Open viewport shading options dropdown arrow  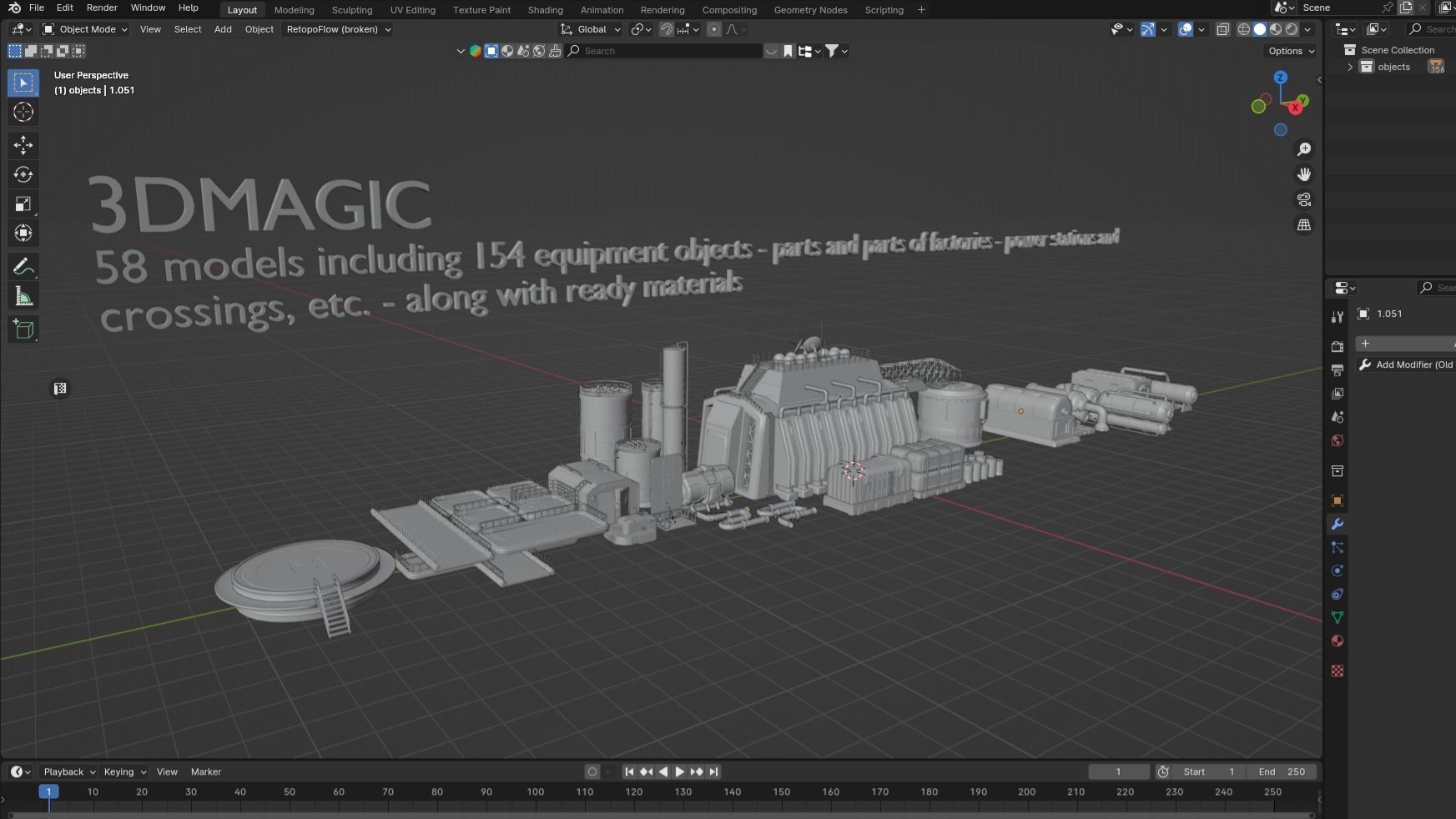[1307, 29]
